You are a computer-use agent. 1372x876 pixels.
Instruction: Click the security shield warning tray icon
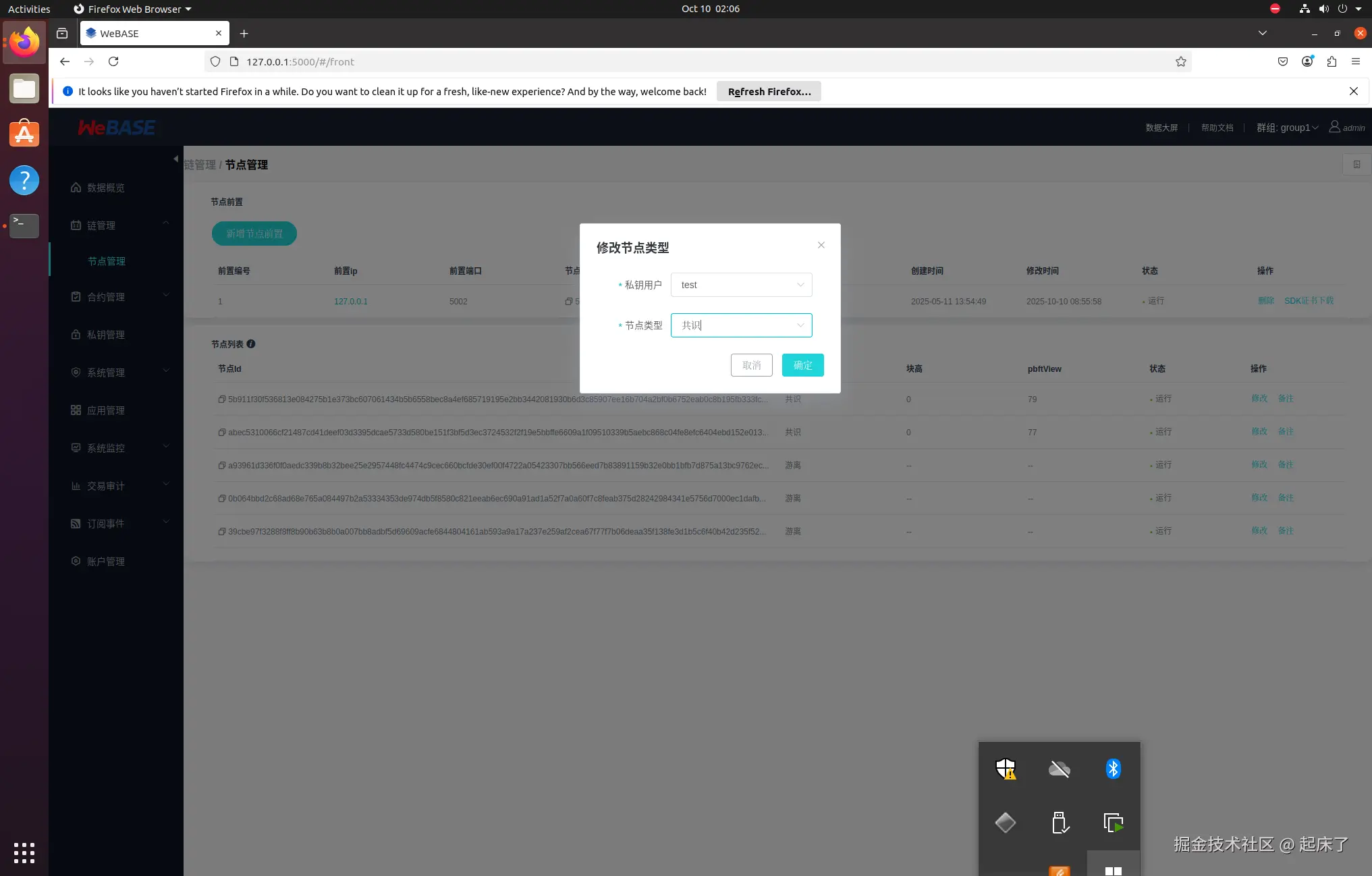(x=1006, y=769)
